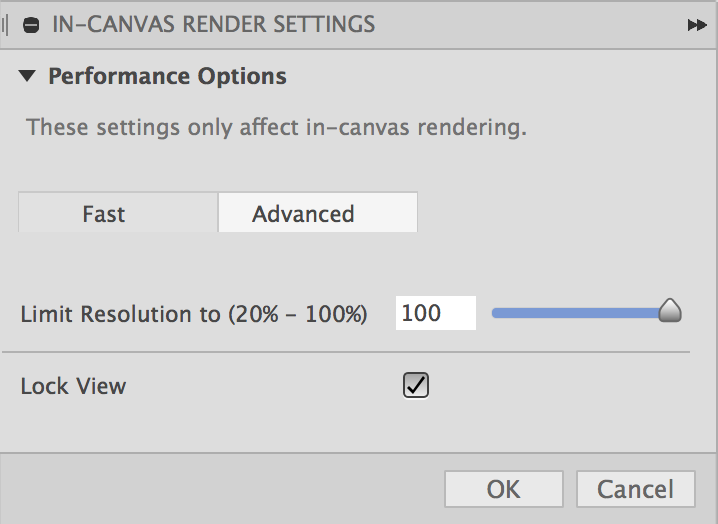Click the resolution value field showing 100
Viewport: 718px width, 524px height.
(x=435, y=314)
